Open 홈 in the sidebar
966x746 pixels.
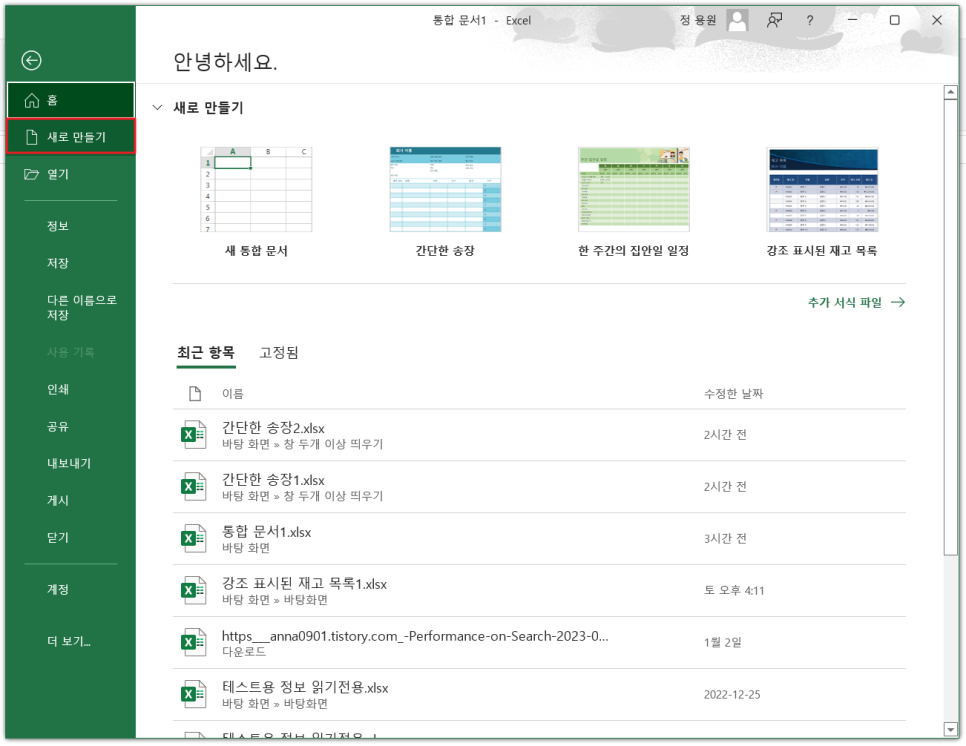71,100
